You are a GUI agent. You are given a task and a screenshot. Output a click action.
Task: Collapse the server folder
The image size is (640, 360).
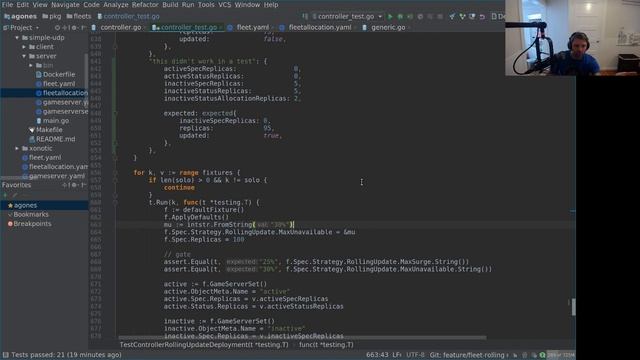click(x=24, y=56)
